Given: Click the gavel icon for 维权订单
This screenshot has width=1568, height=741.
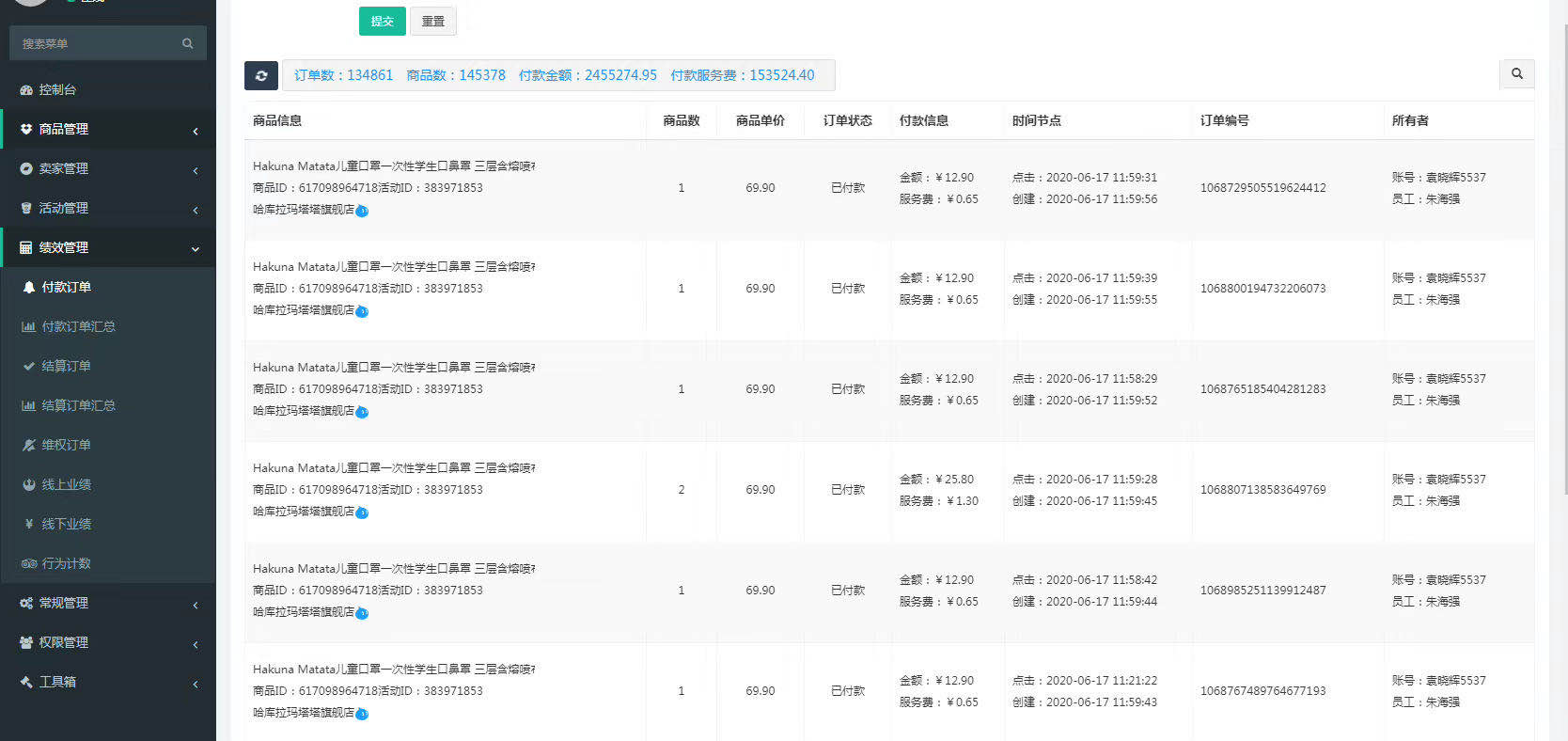Looking at the screenshot, I should pos(29,445).
